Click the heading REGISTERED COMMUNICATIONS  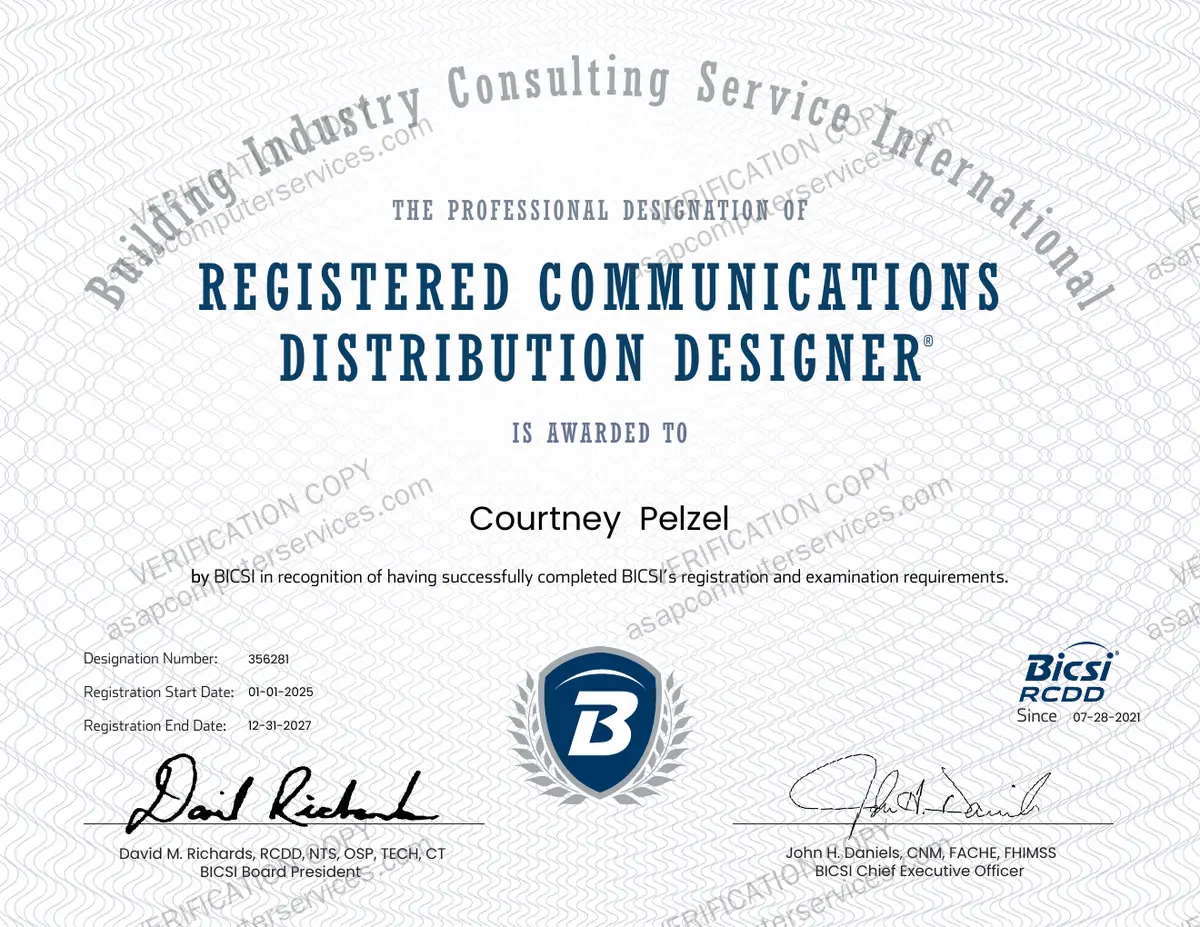600,285
